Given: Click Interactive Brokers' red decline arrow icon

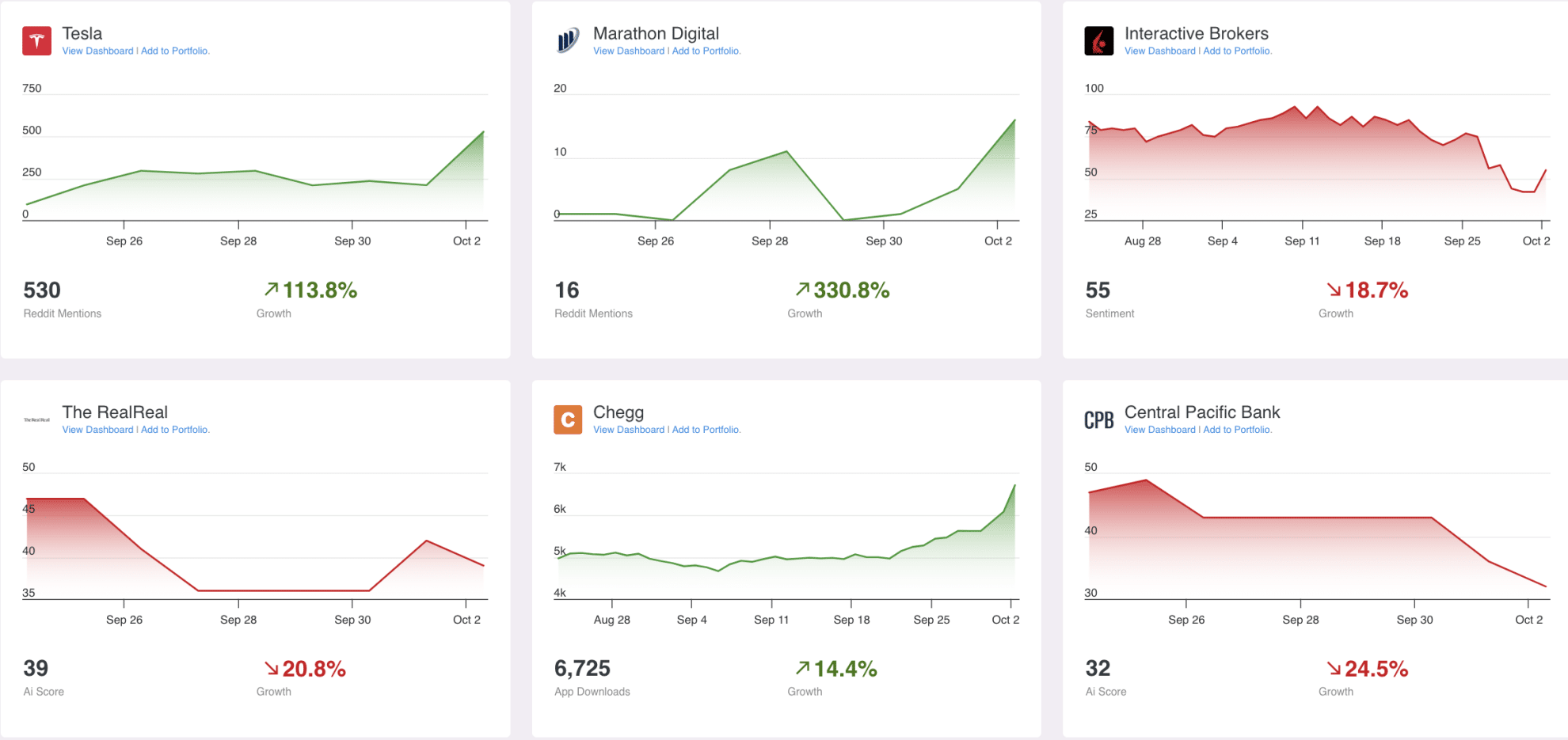Looking at the screenshot, I should 1334,290.
